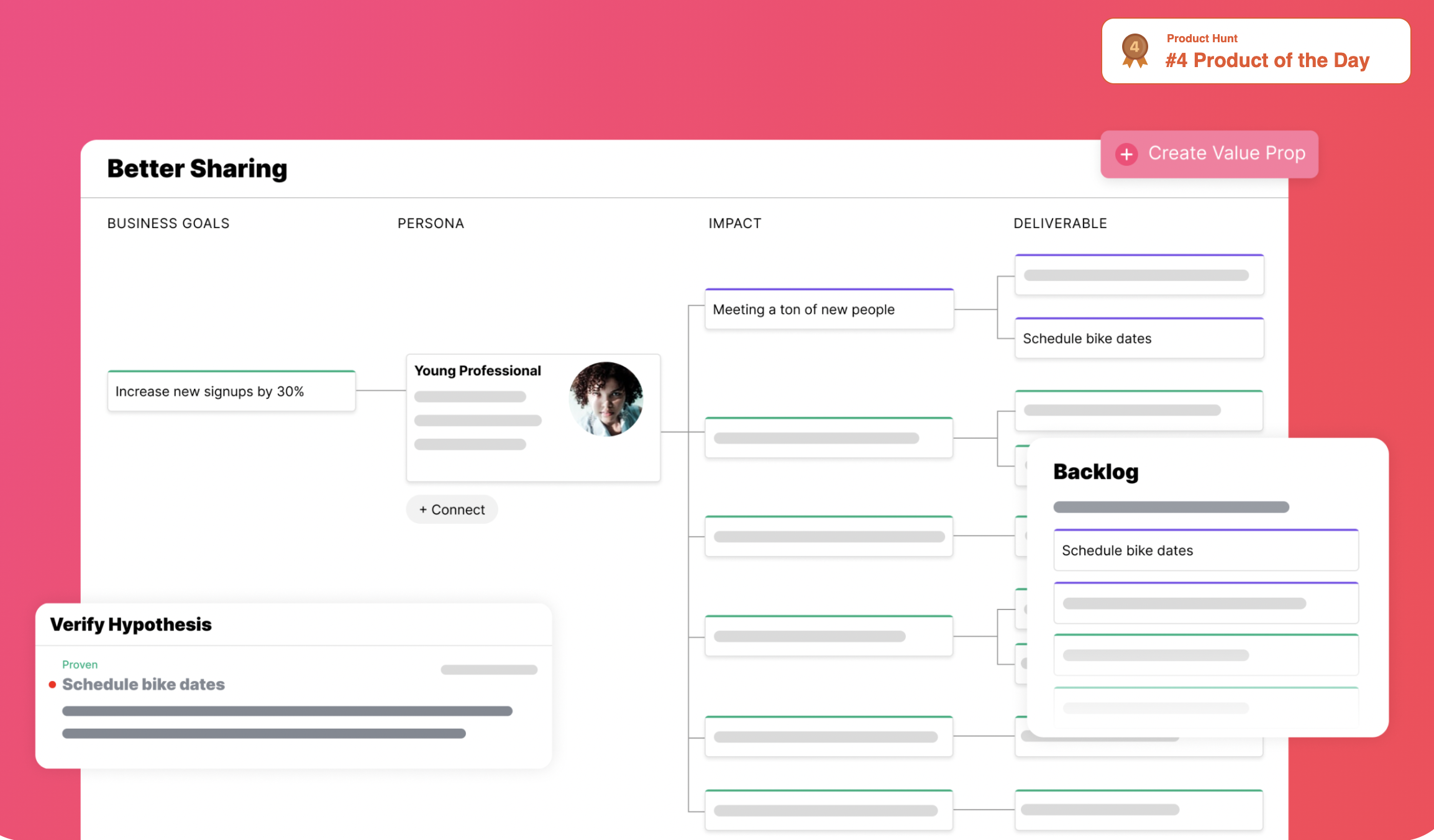Select Schedule bike dates in the Backlog panel
This screenshot has width=1434, height=840.
tap(1205, 550)
